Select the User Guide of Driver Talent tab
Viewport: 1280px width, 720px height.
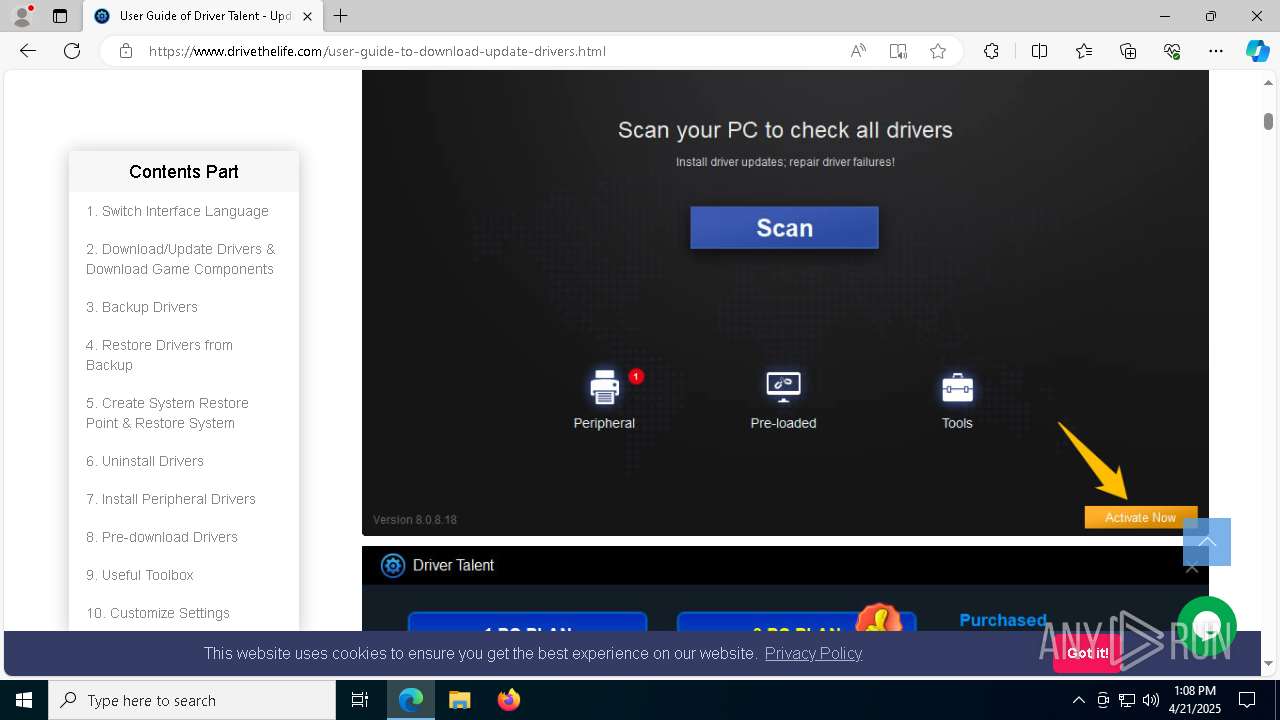pyautogui.click(x=203, y=16)
